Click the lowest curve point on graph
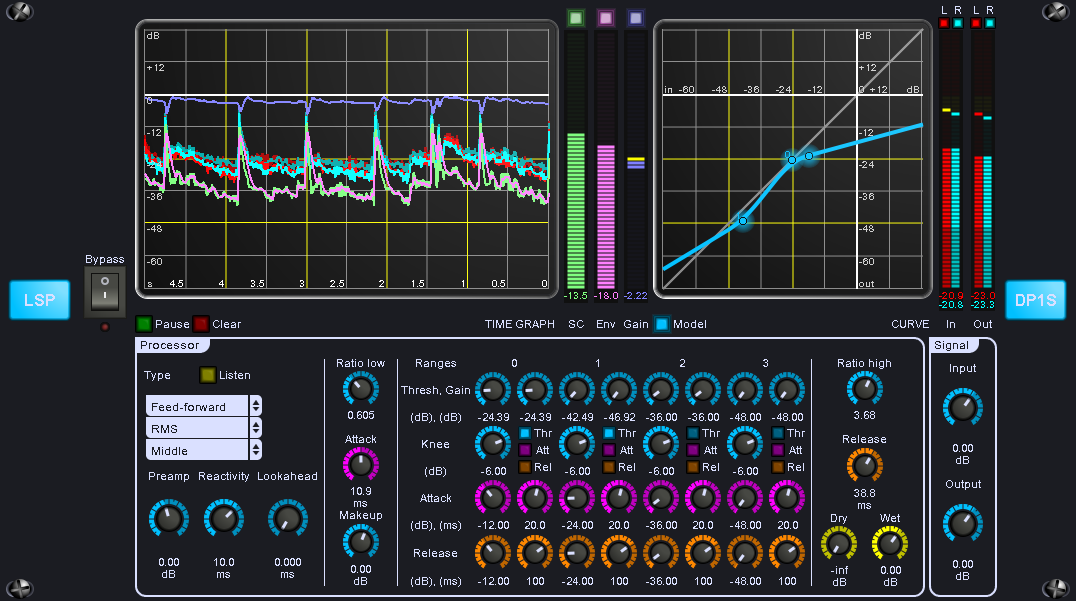The image size is (1076, 601). 743,220
